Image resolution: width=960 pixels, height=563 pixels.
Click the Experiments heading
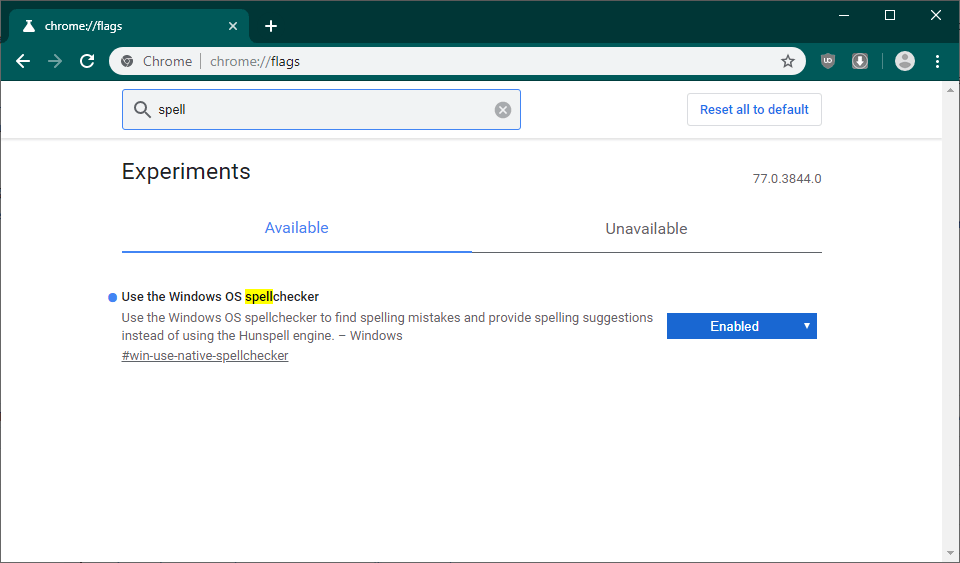pyautogui.click(x=186, y=171)
